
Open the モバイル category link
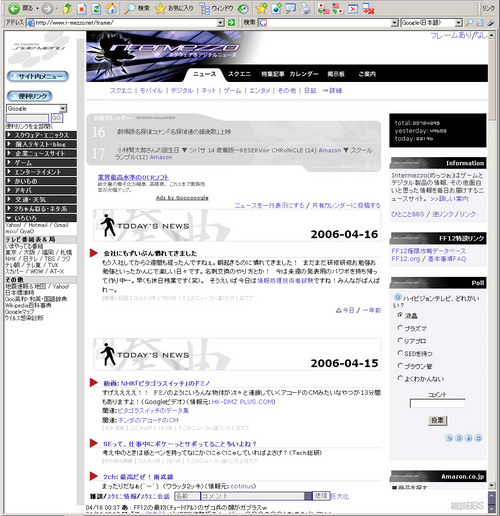[151, 91]
